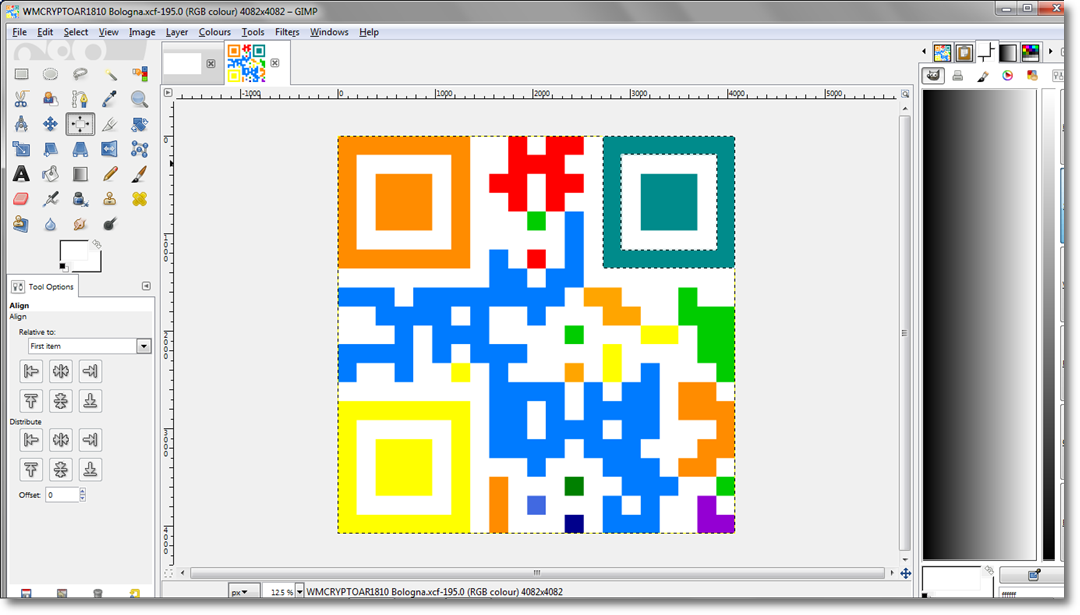Select the Perspective tool
Image resolution: width=1080 pixels, height=615 pixels.
pyautogui.click(x=80, y=149)
